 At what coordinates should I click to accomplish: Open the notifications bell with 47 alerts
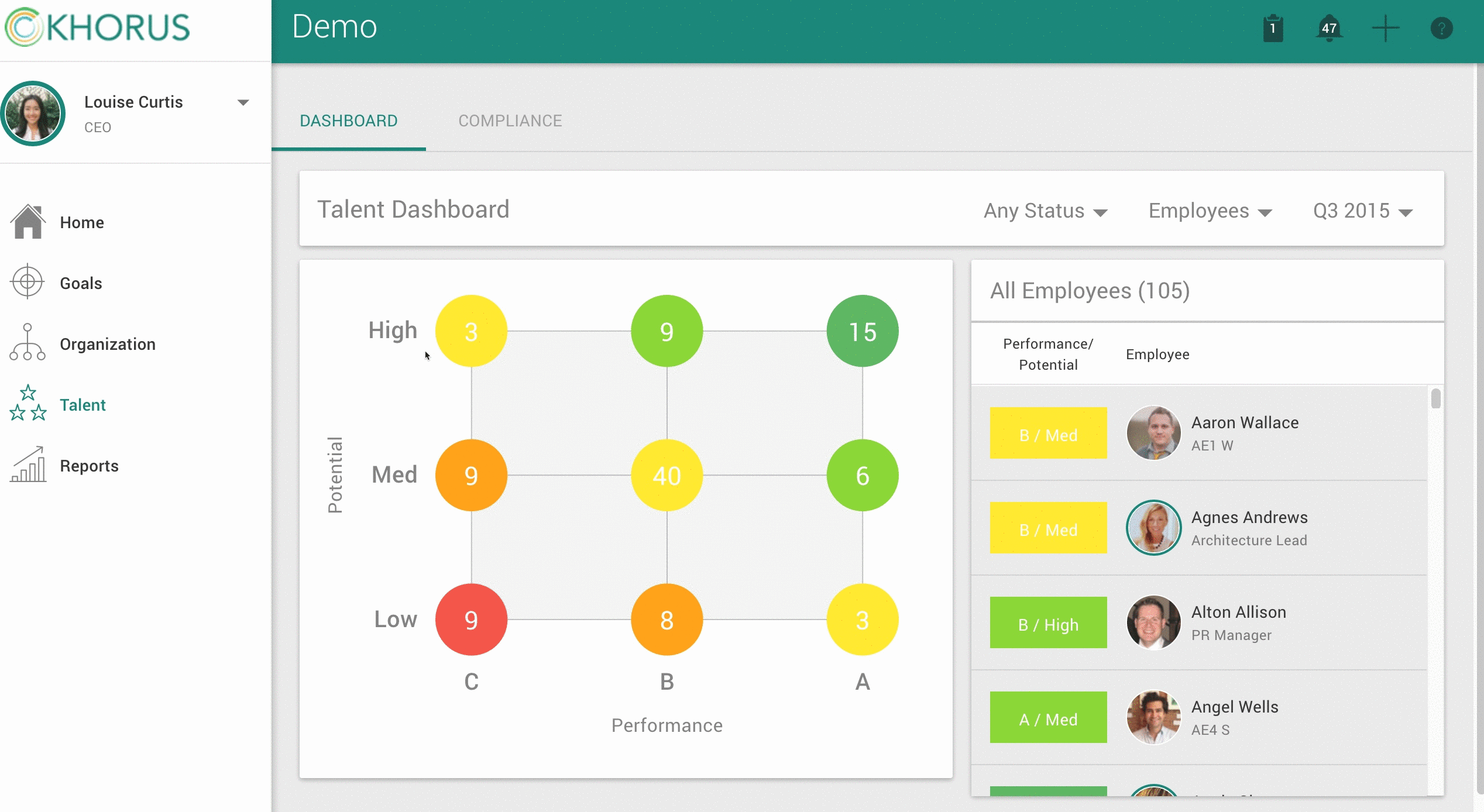(1329, 28)
